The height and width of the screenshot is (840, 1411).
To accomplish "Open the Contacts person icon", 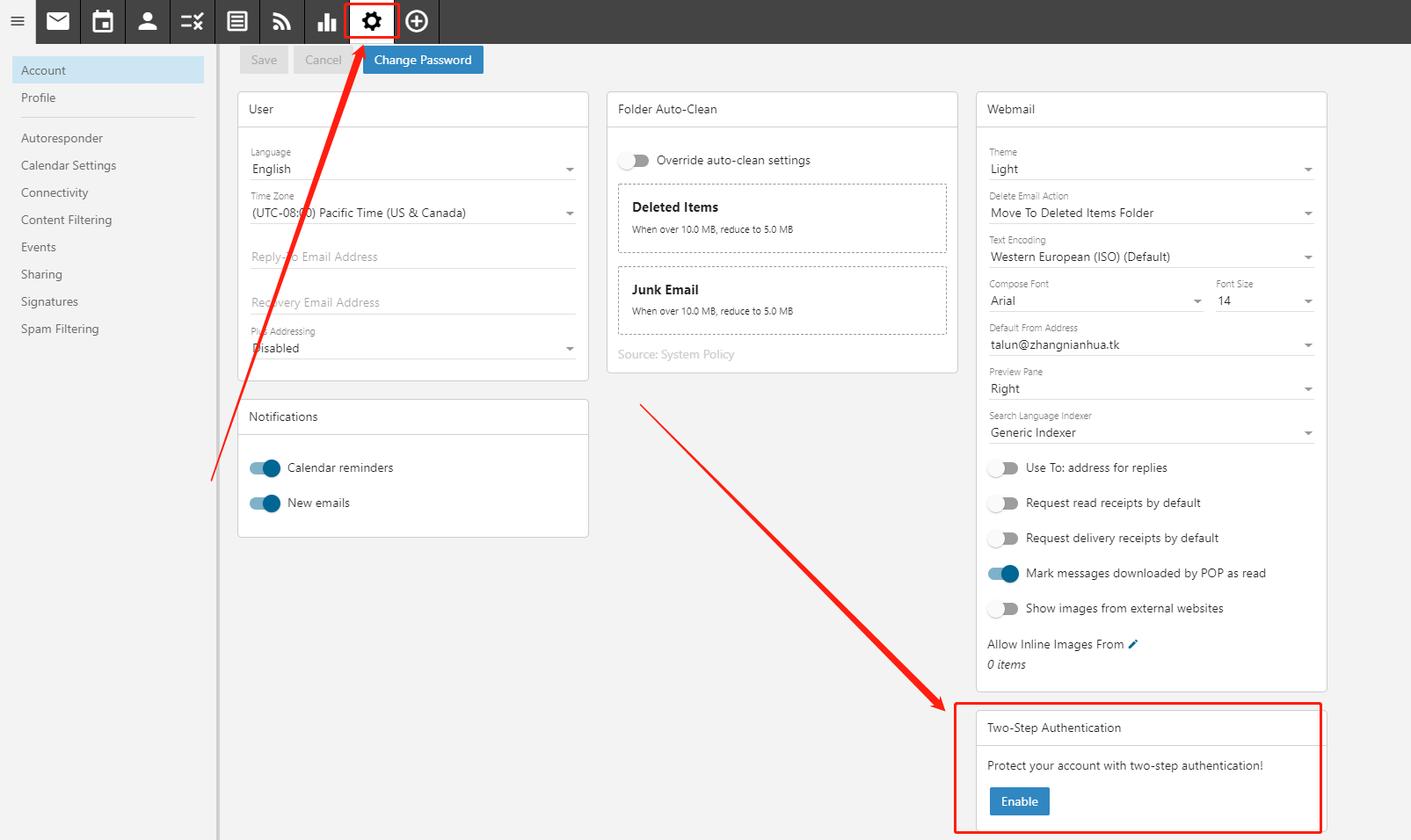I will point(148,21).
